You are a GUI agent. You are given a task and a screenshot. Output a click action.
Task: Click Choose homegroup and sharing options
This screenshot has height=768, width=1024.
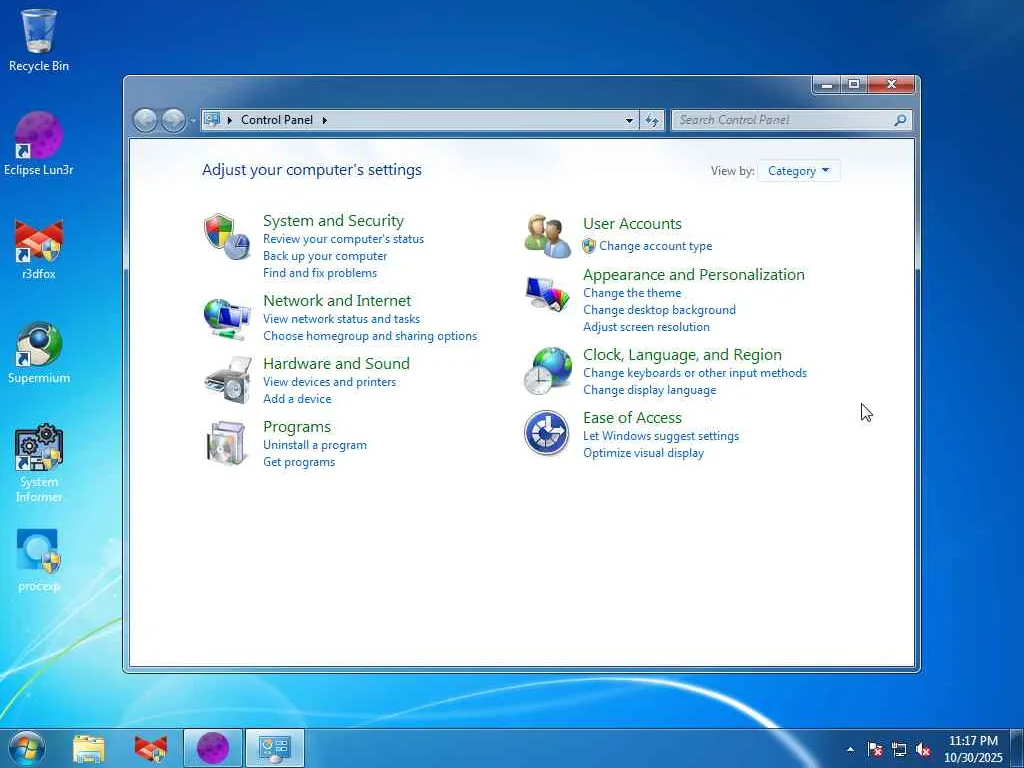(370, 336)
